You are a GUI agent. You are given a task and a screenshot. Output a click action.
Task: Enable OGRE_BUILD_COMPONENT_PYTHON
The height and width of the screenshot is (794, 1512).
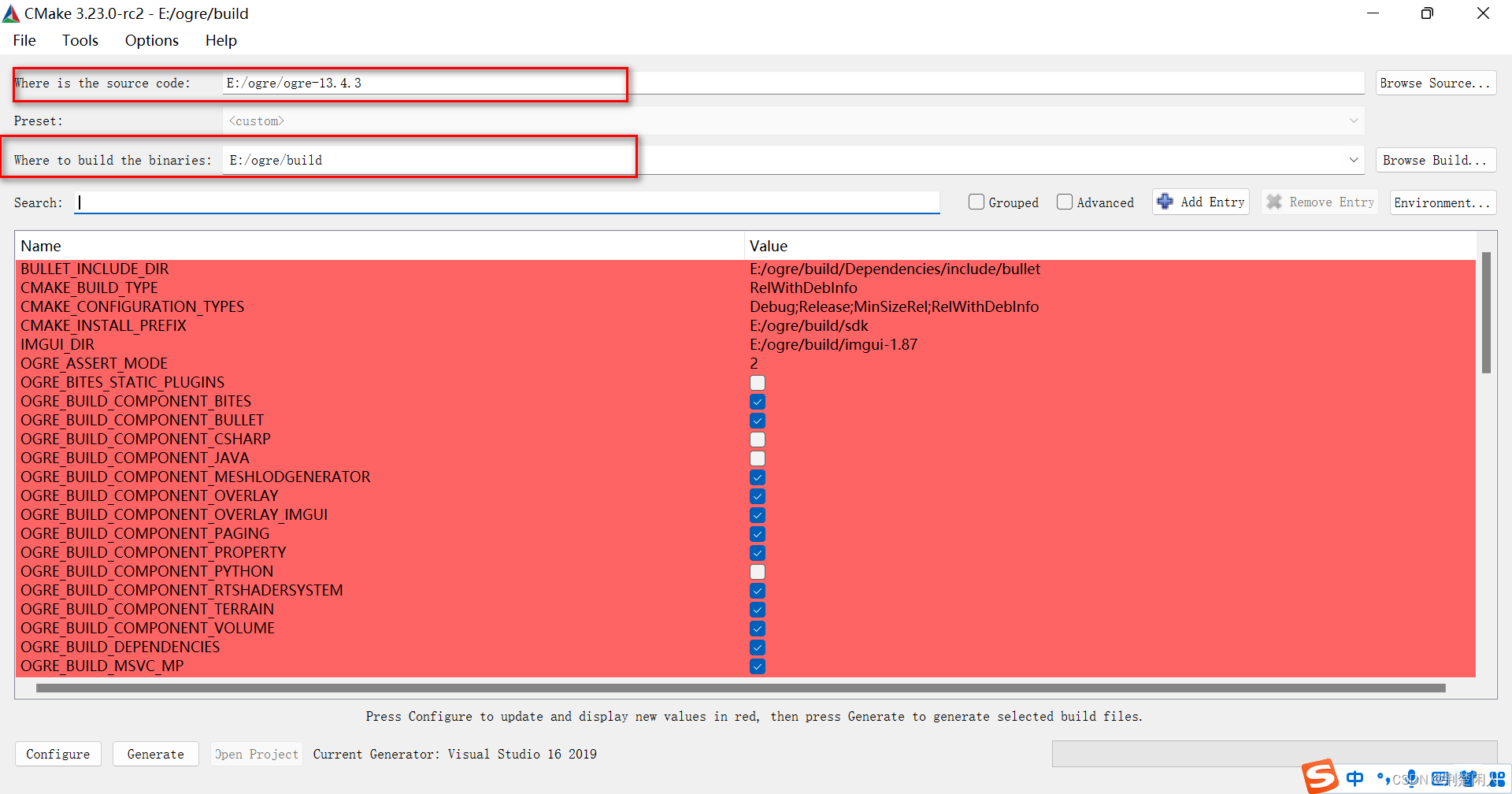(x=758, y=572)
